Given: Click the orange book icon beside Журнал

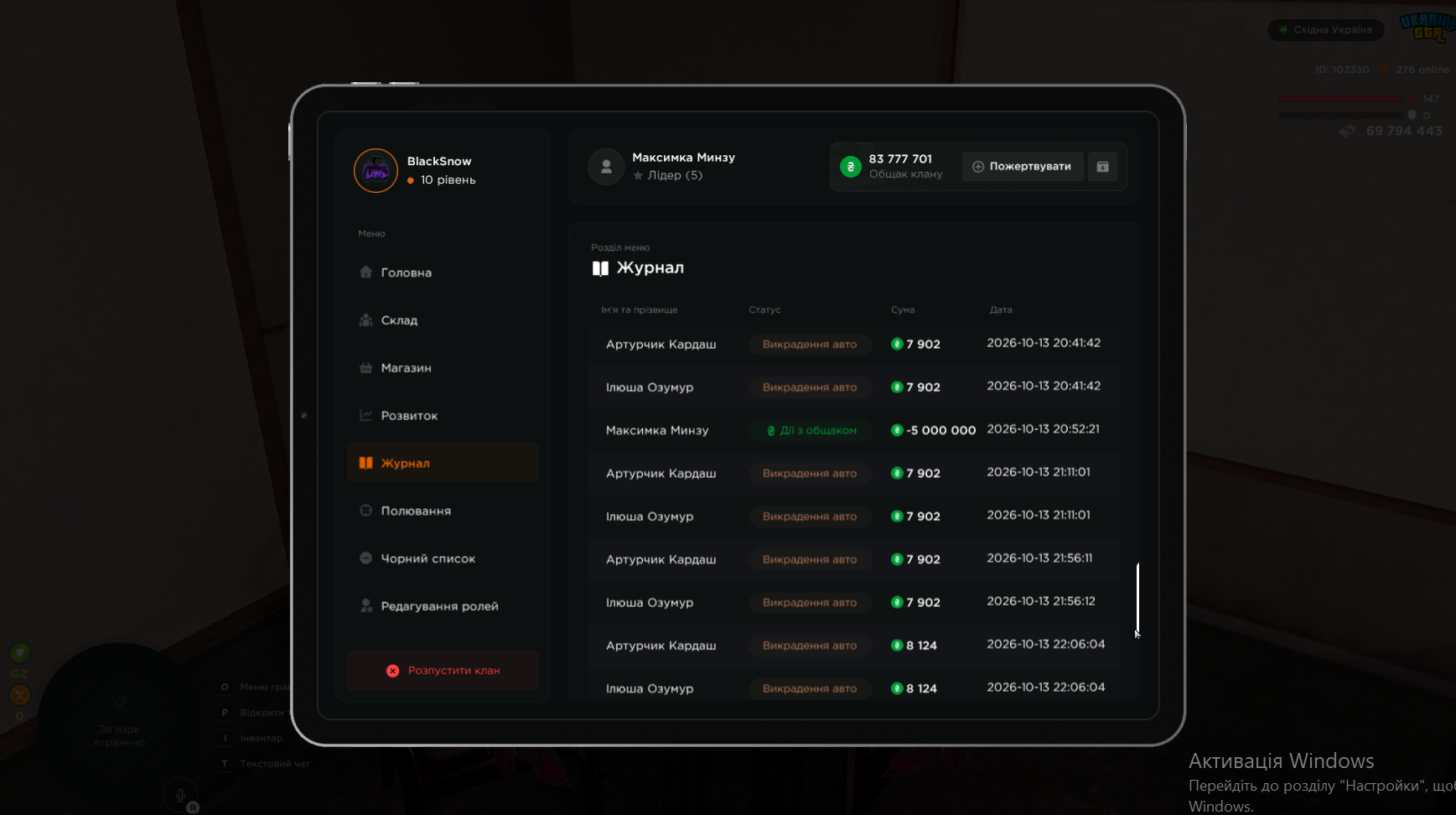Looking at the screenshot, I should click(x=365, y=463).
